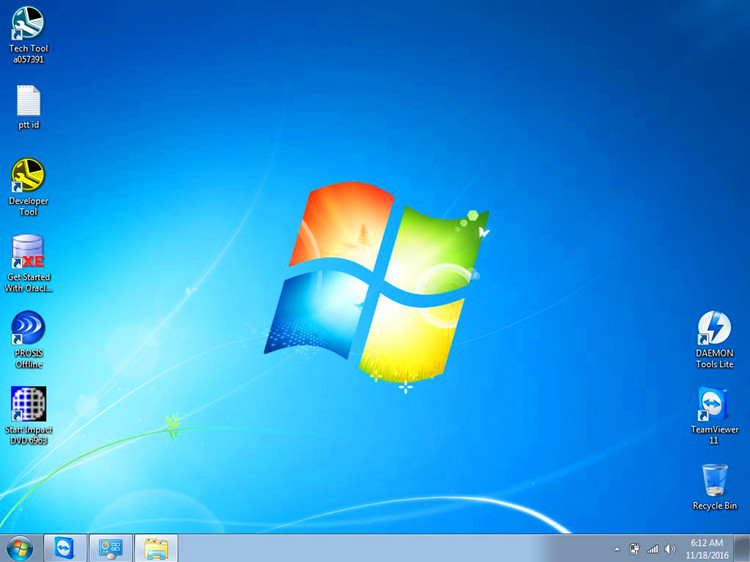
Task: Open the volume speaker control
Action: (x=670, y=549)
